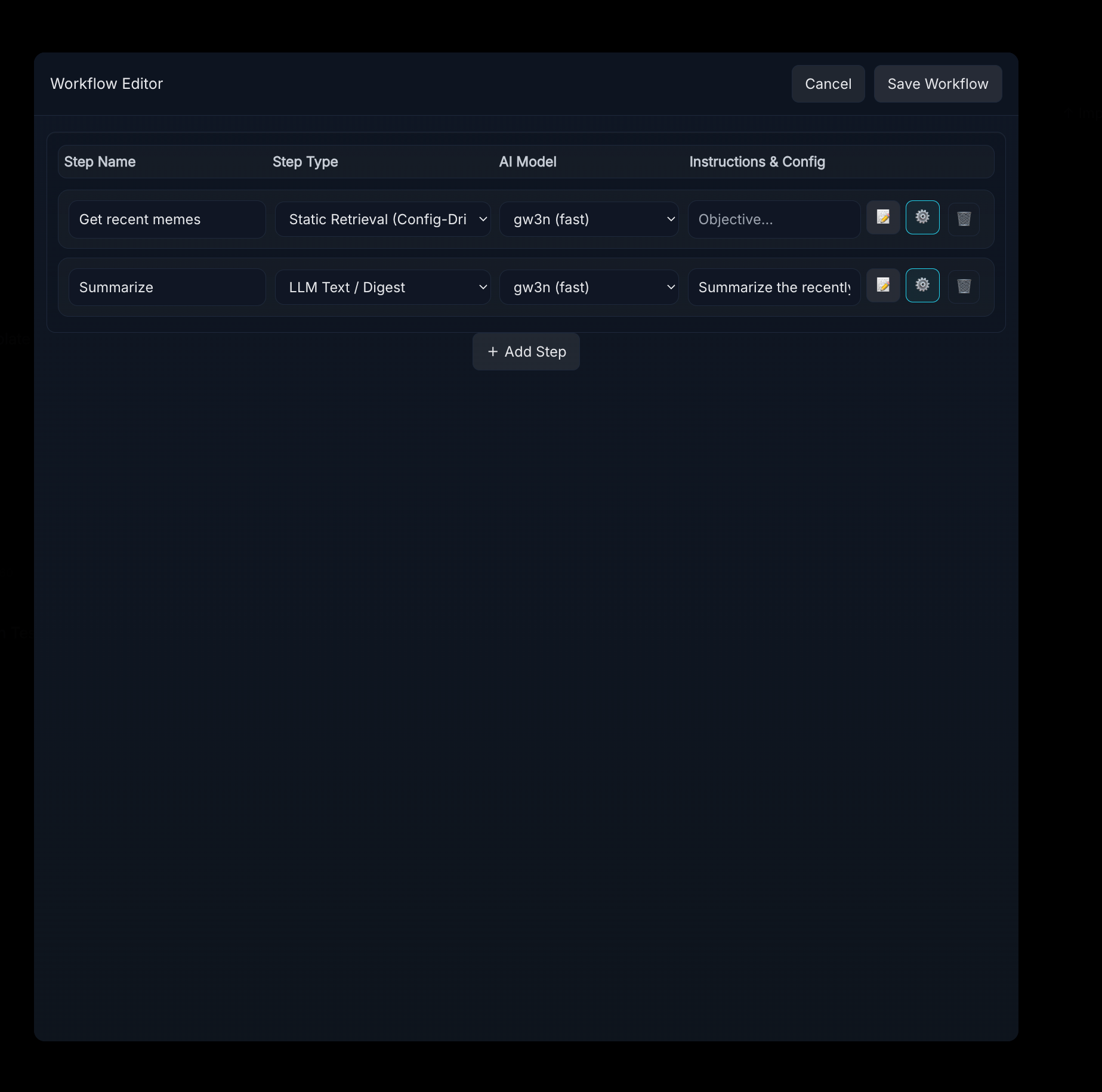Edit the 'Summarize the recently' instructions field
The height and width of the screenshot is (1092, 1102).
tap(773, 287)
